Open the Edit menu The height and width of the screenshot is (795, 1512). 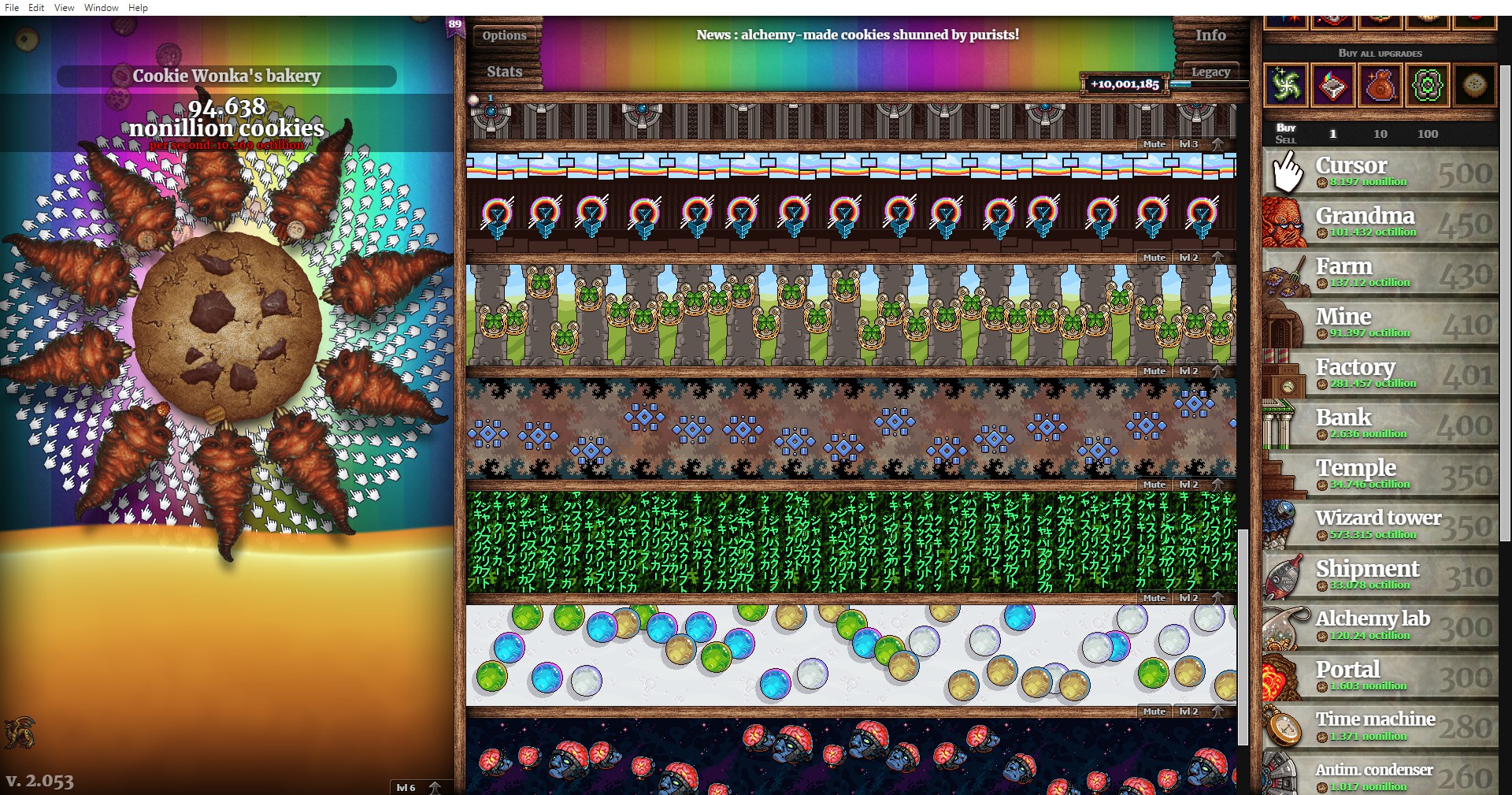36,8
